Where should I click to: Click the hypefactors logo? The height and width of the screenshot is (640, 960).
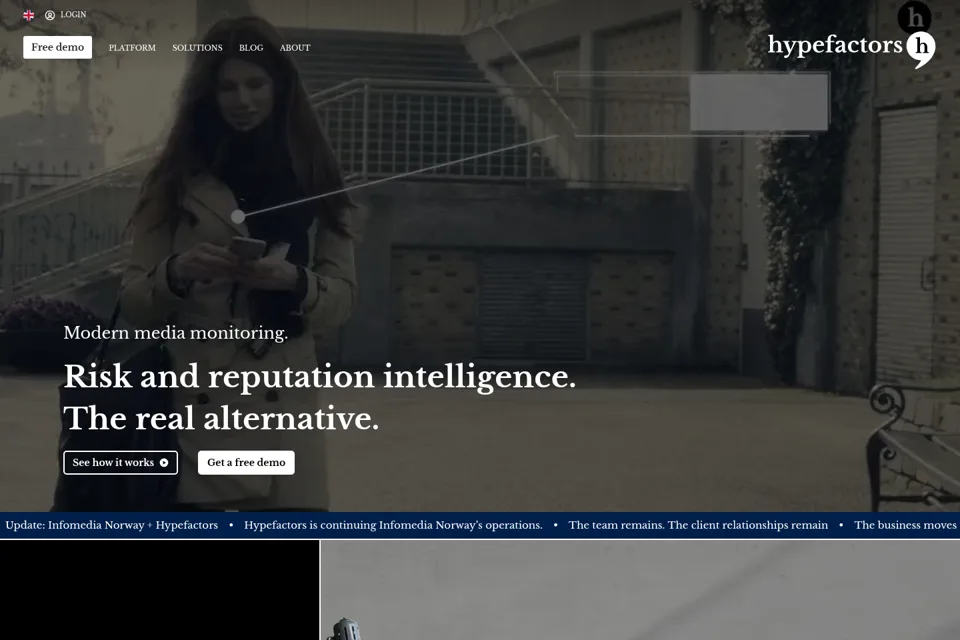851,48
